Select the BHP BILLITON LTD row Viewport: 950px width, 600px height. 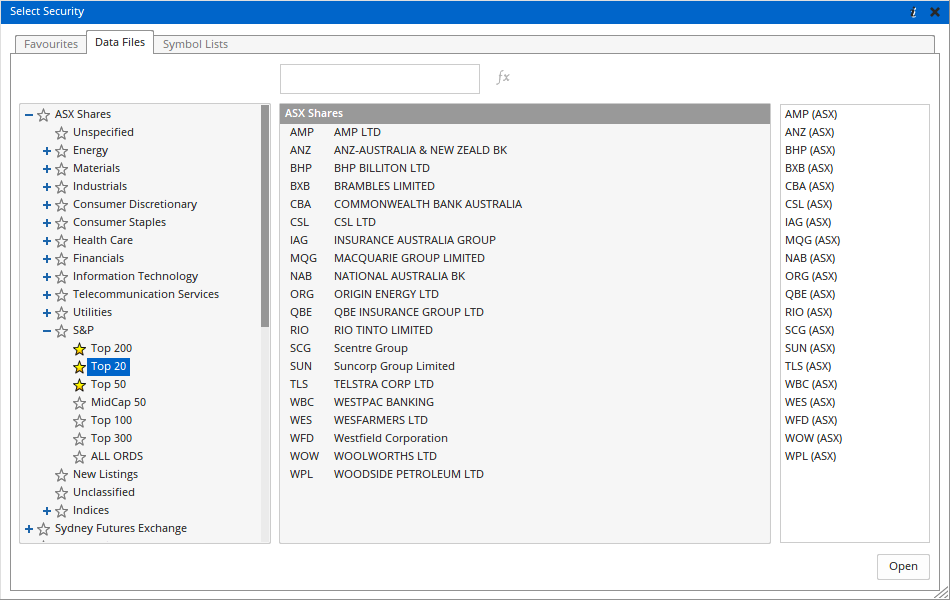click(525, 168)
